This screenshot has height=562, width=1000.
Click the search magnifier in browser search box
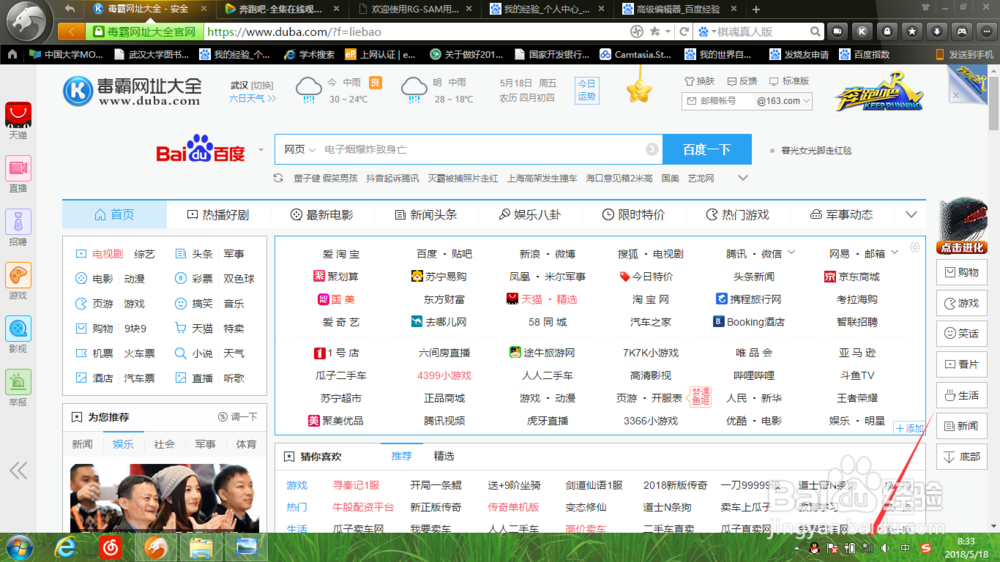(x=815, y=31)
